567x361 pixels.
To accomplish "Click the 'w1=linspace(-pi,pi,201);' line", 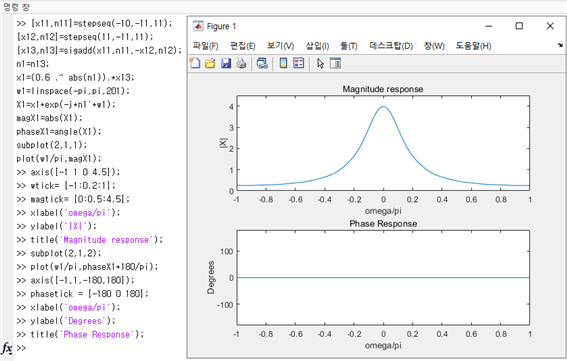I will point(73,91).
